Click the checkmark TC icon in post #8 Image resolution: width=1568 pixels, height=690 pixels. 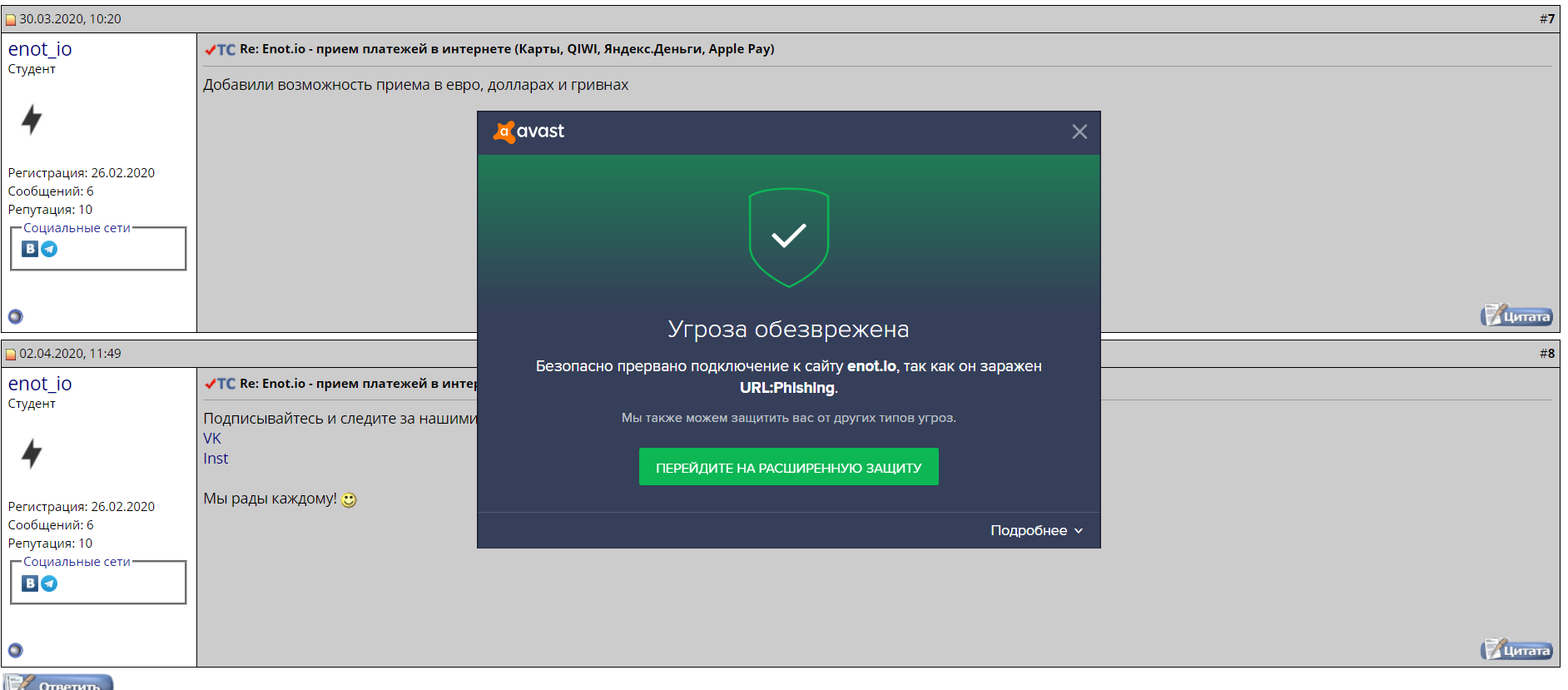point(221,384)
